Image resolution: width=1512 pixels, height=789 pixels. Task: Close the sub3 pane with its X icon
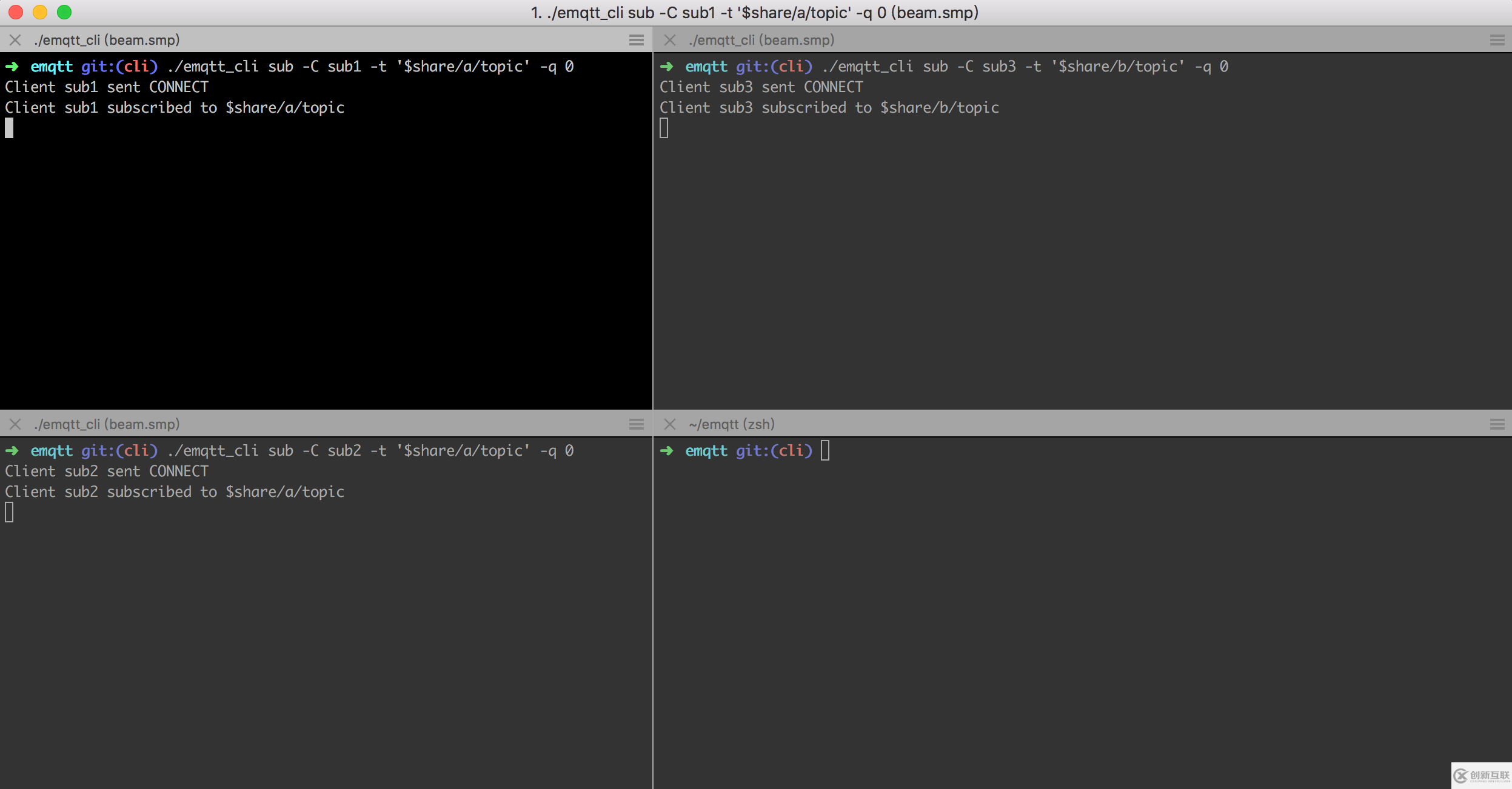point(670,40)
